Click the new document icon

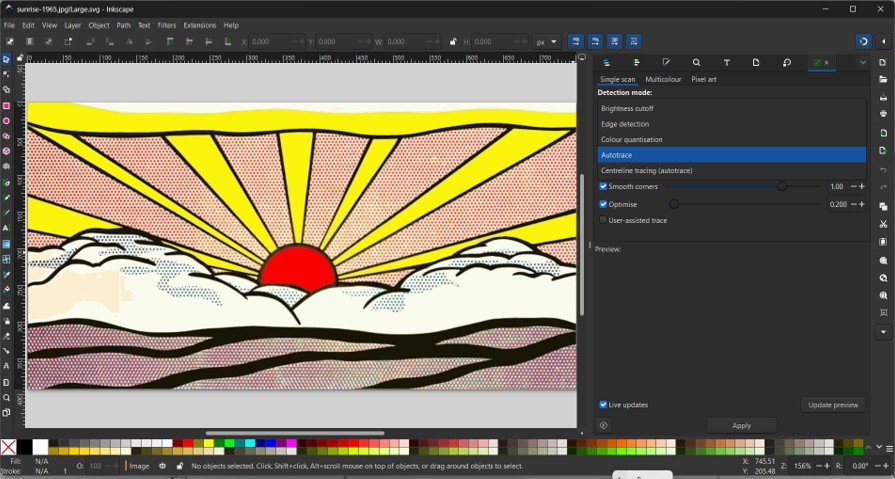(884, 62)
